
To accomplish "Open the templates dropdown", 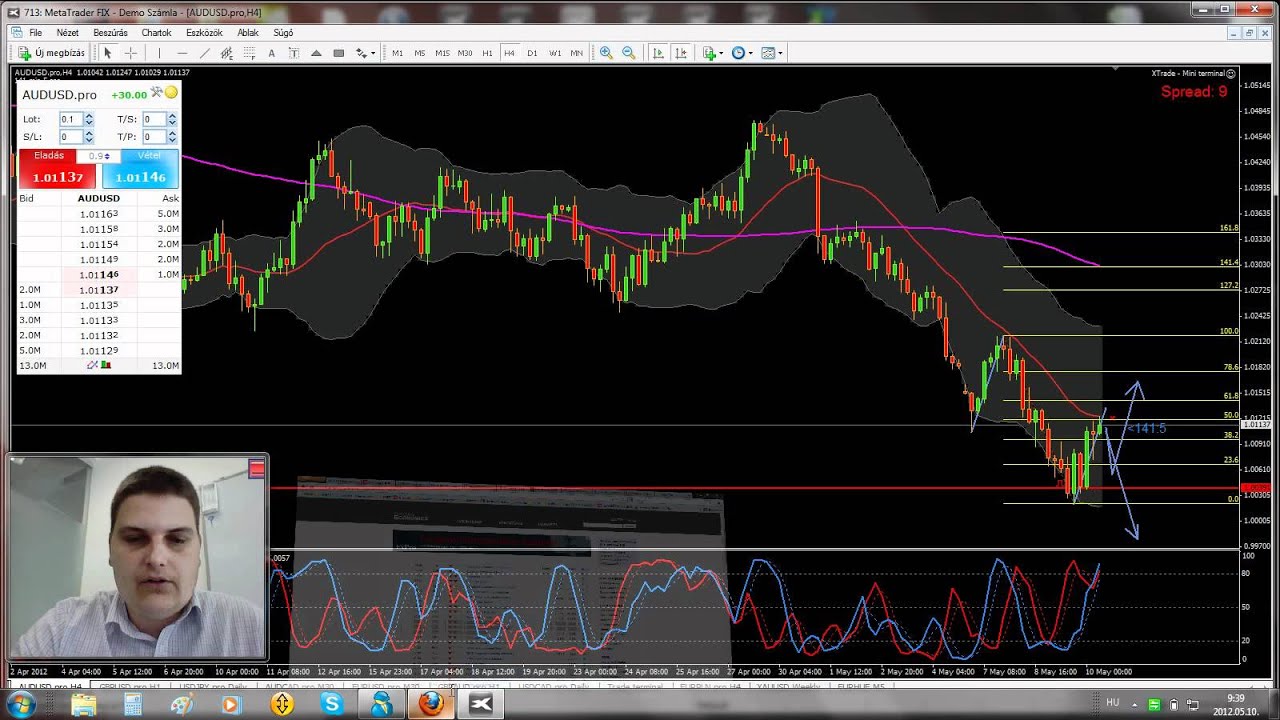I will pyautogui.click(x=772, y=53).
